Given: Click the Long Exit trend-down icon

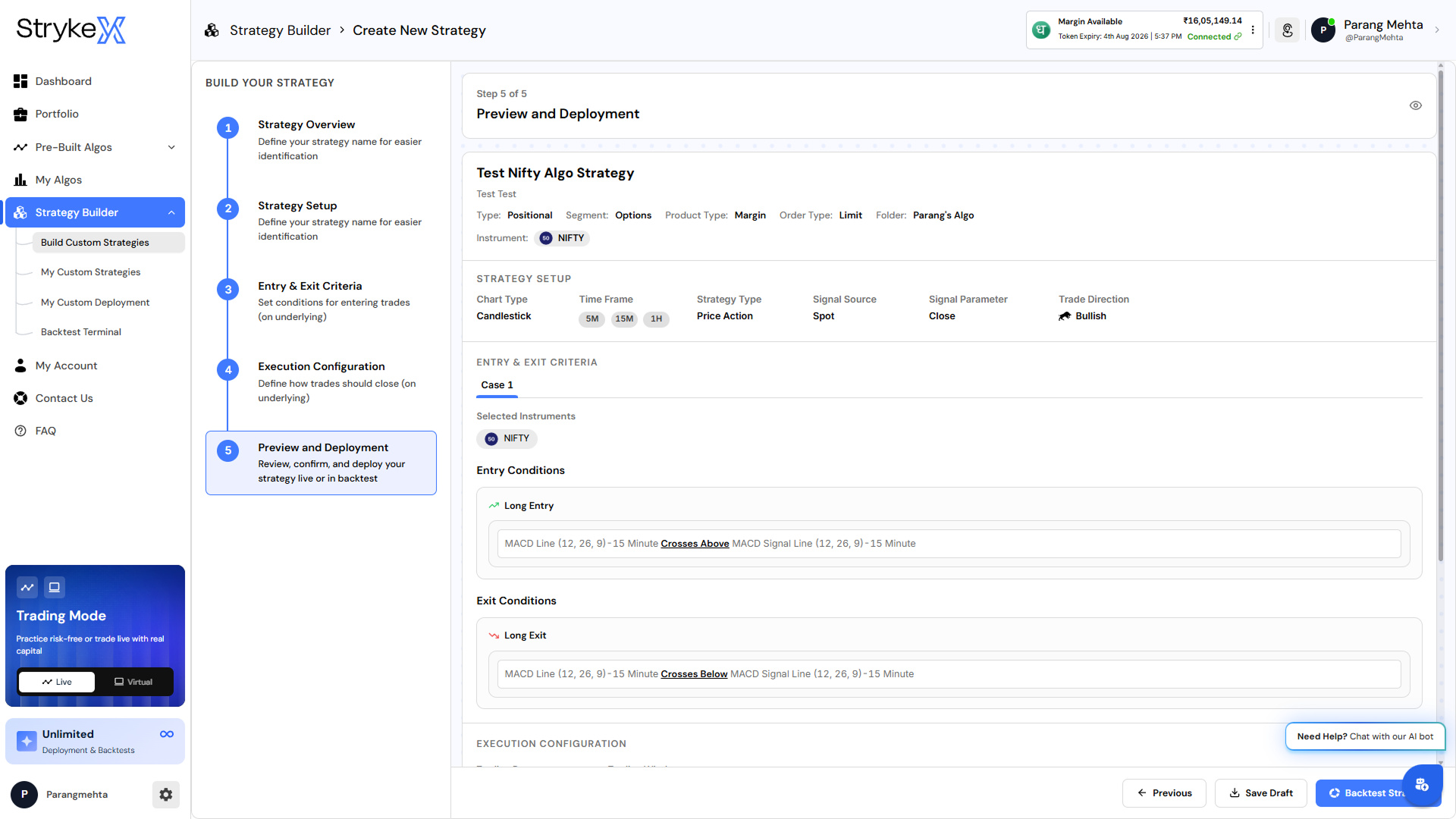Looking at the screenshot, I should click(494, 635).
